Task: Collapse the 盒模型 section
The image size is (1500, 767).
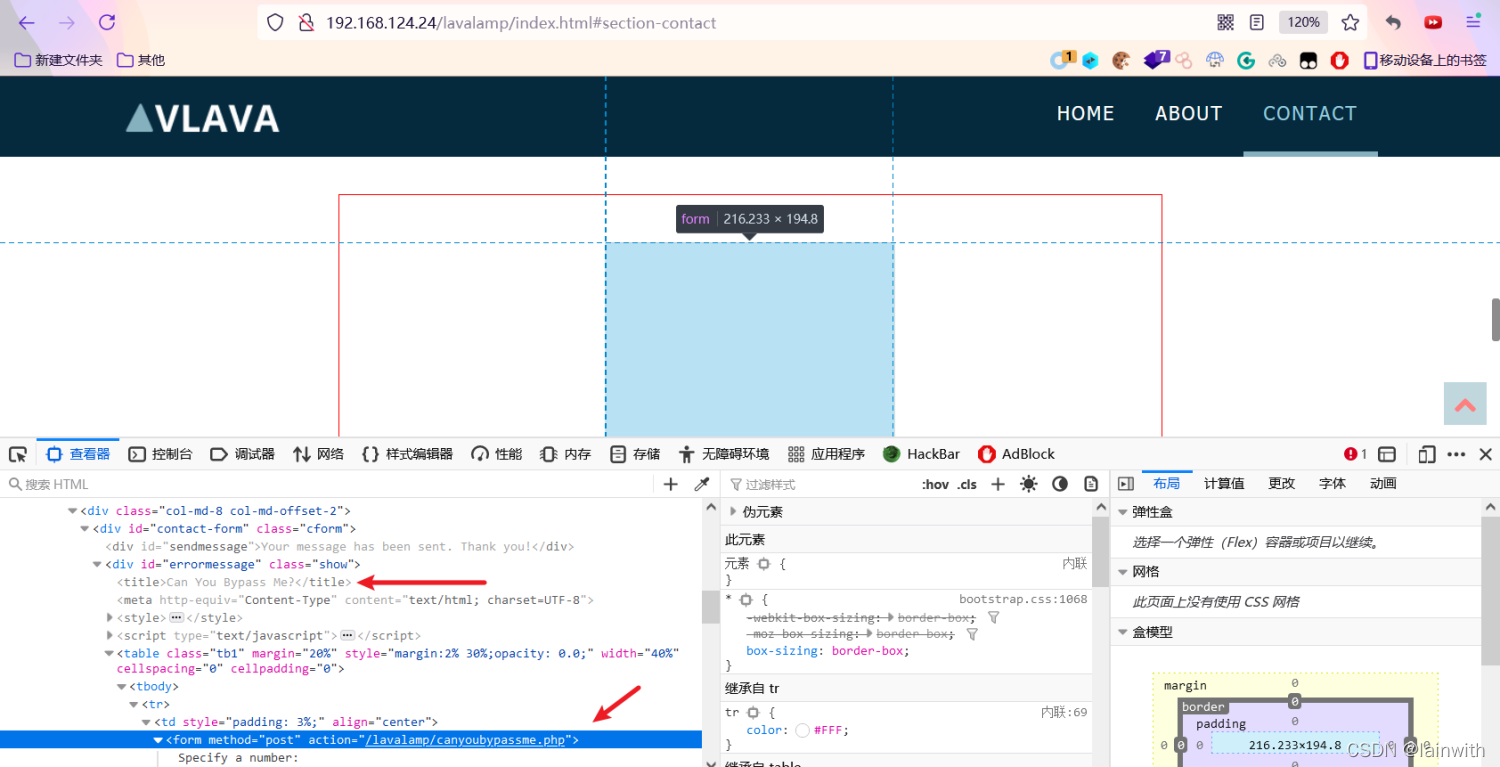Action: (1121, 632)
